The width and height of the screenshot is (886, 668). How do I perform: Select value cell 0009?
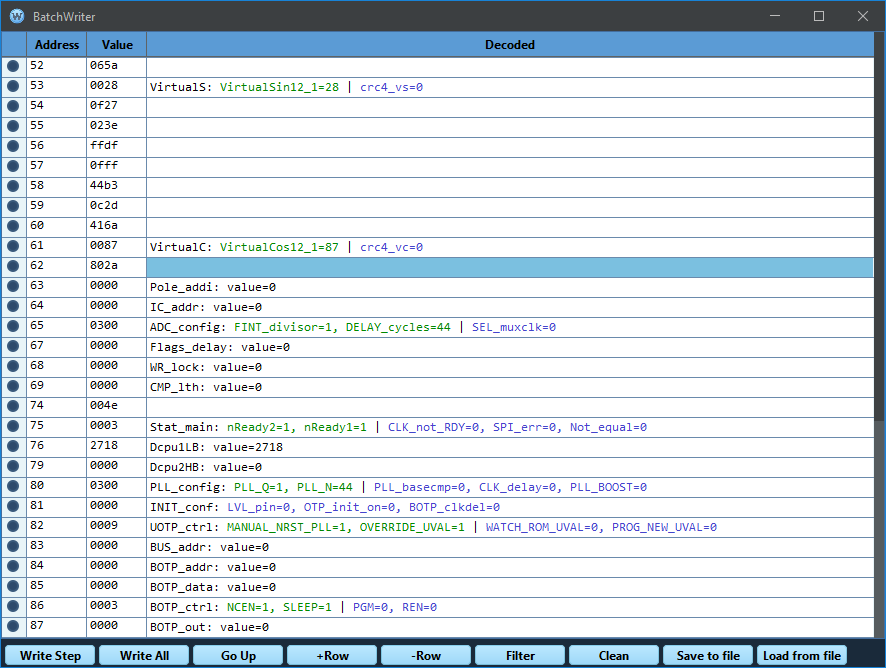116,526
